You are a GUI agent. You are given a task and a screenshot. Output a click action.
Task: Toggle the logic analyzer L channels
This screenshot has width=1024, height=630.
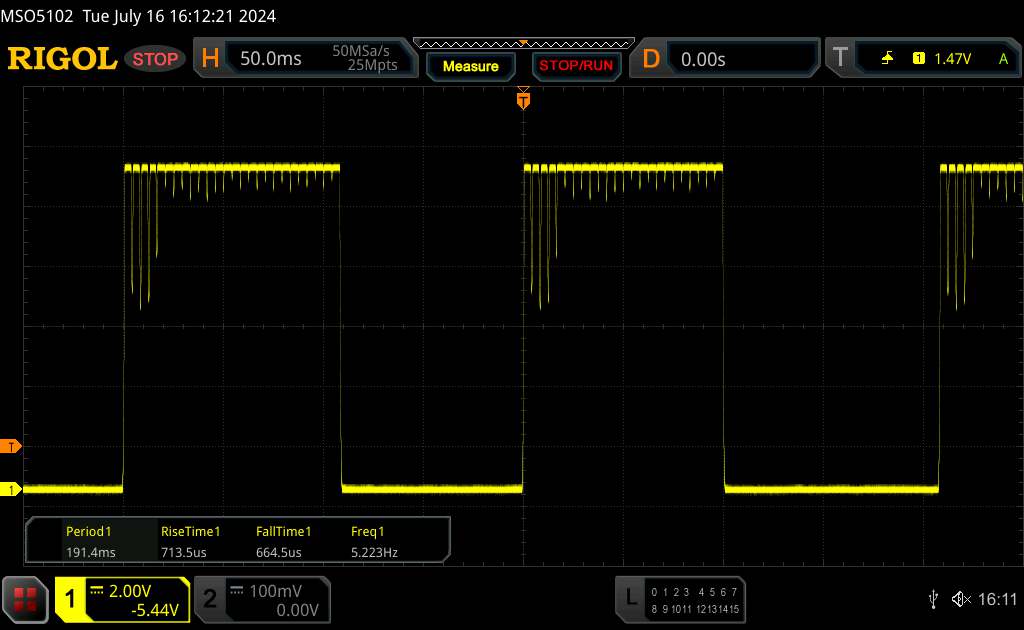click(631, 598)
